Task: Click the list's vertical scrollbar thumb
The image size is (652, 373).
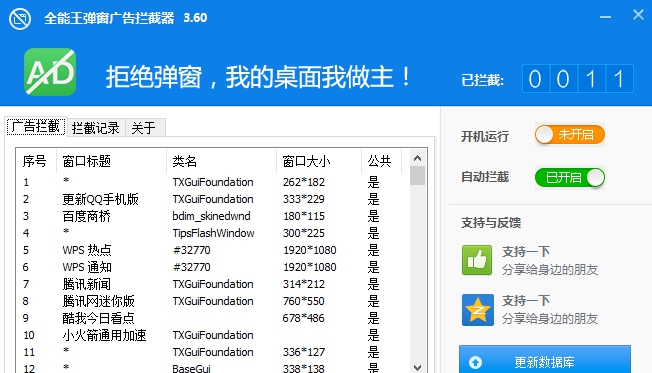Action: pos(417,175)
